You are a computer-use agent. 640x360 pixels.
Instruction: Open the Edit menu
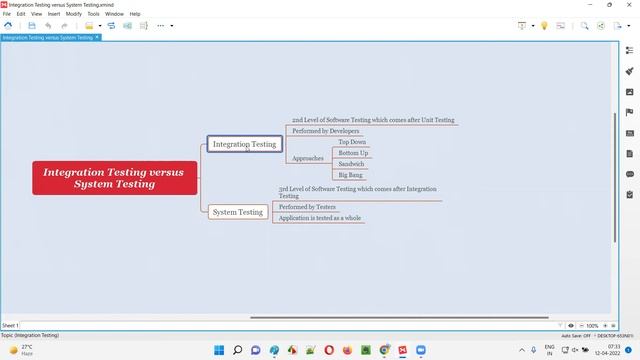(21, 14)
